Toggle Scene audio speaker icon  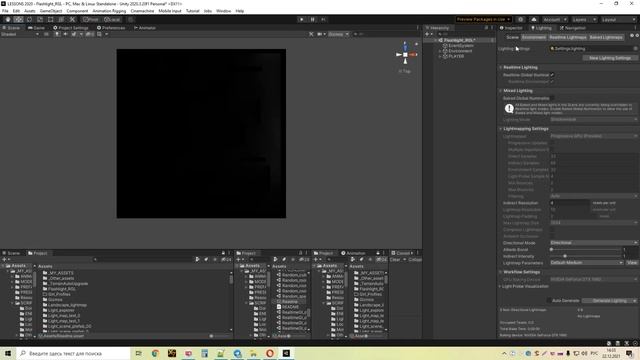(x=65, y=34)
